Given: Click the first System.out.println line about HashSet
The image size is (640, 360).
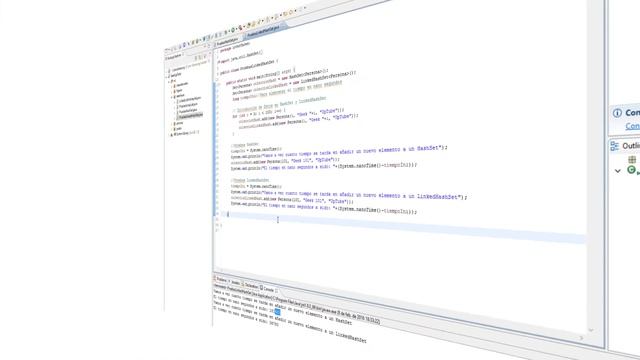Looking at the screenshot, I should [x=339, y=151].
